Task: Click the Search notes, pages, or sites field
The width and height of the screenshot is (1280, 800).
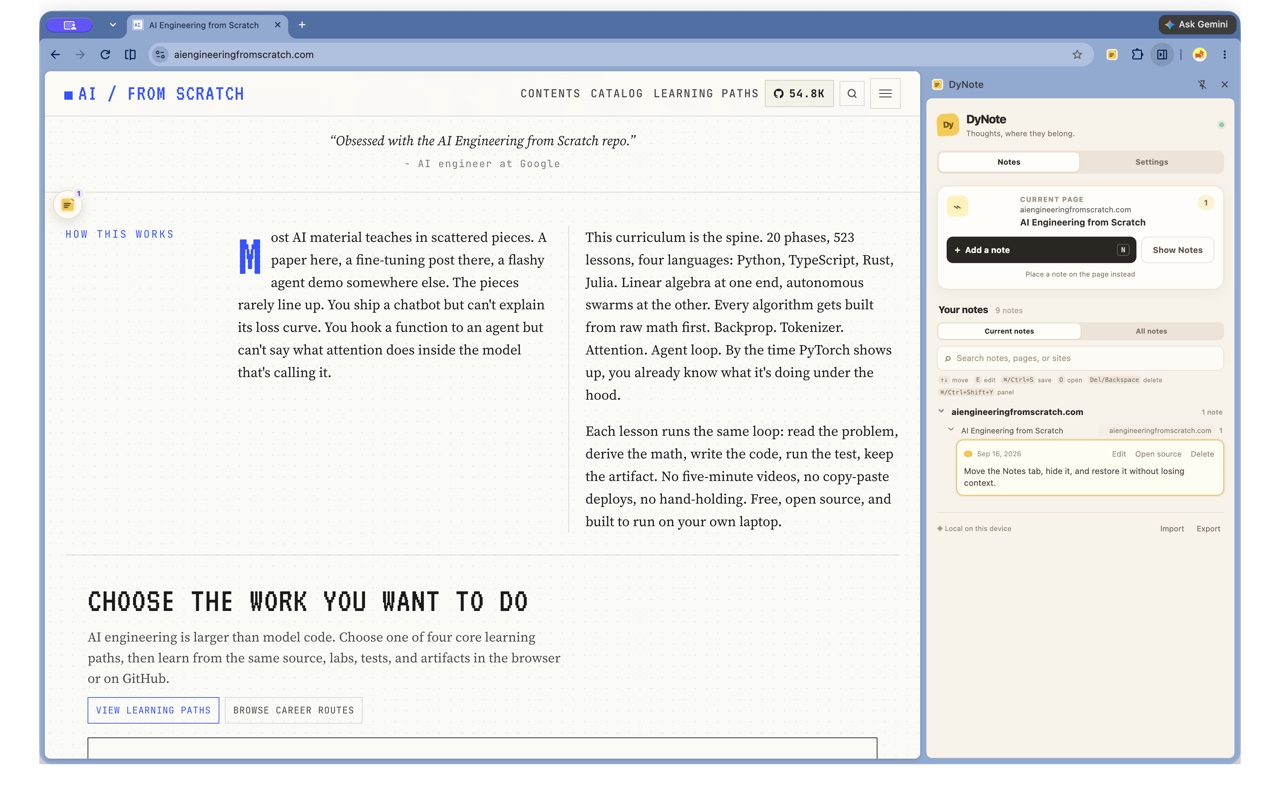Action: point(1080,358)
